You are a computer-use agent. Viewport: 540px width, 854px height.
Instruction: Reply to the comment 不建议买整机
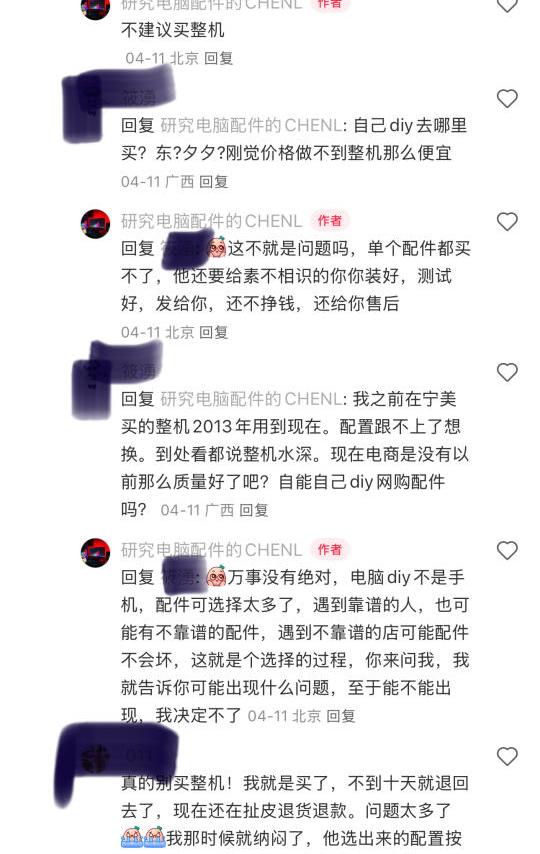pos(219,58)
